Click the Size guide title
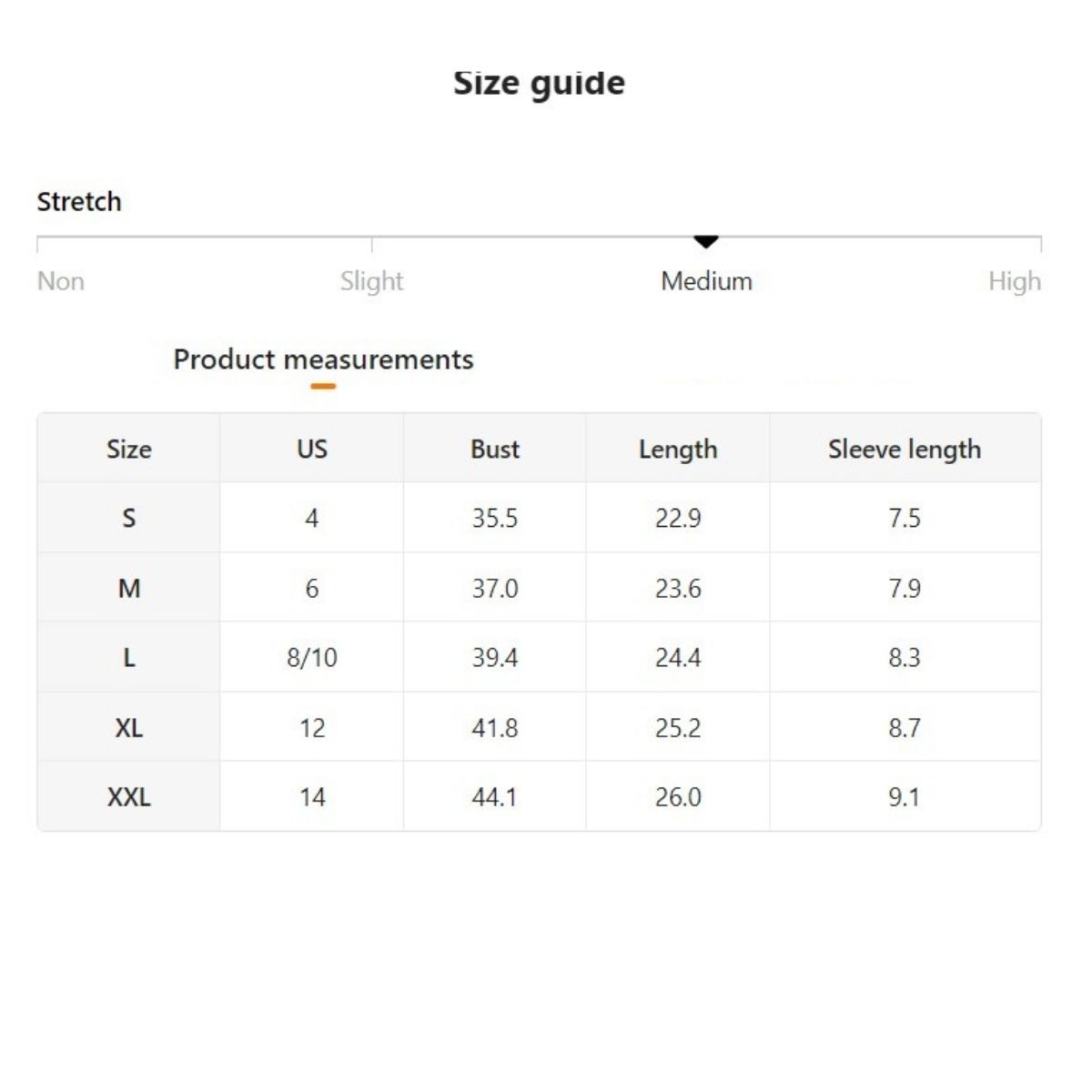 pos(539,83)
